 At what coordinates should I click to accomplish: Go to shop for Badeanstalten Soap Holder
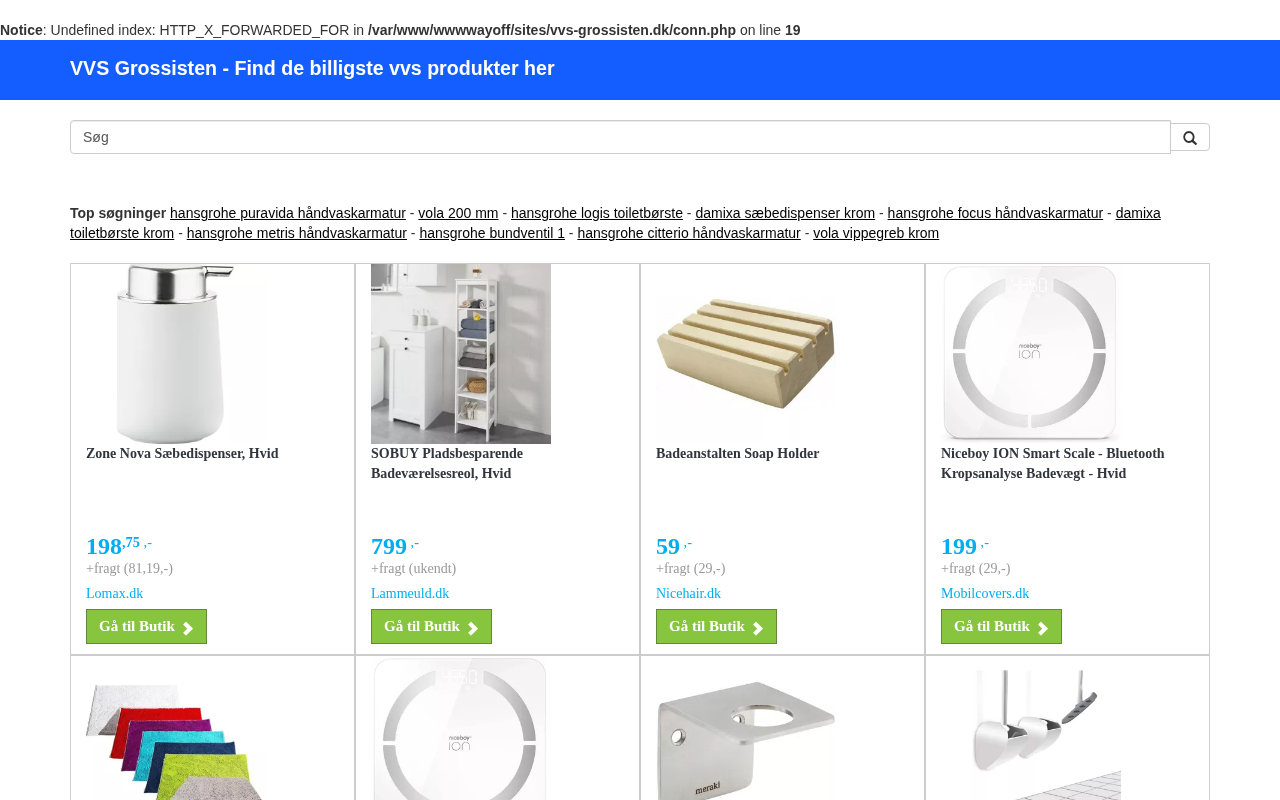coord(716,627)
